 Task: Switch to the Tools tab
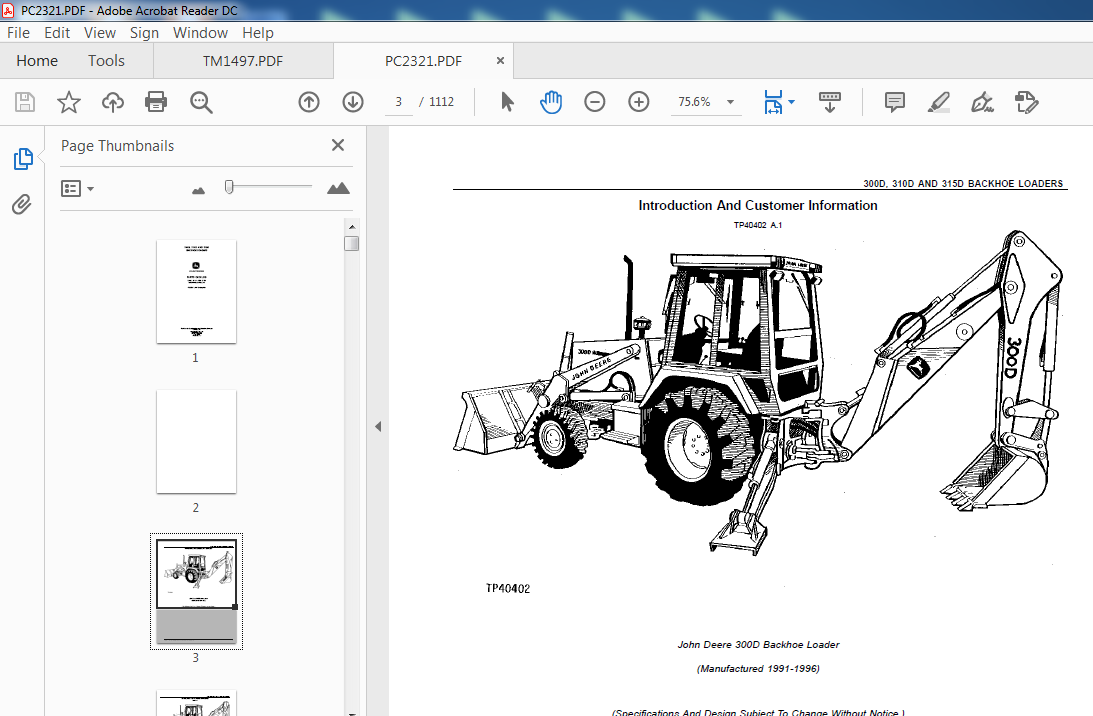[106, 61]
